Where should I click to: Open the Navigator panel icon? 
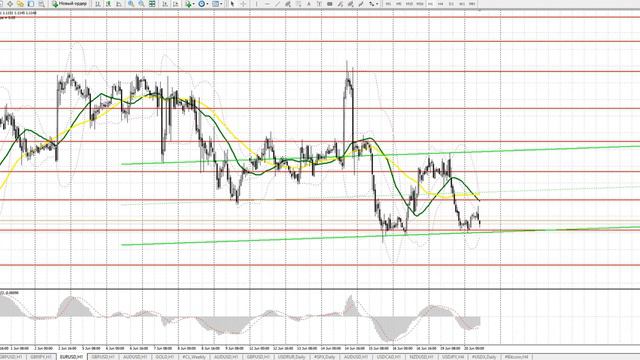point(20,4)
